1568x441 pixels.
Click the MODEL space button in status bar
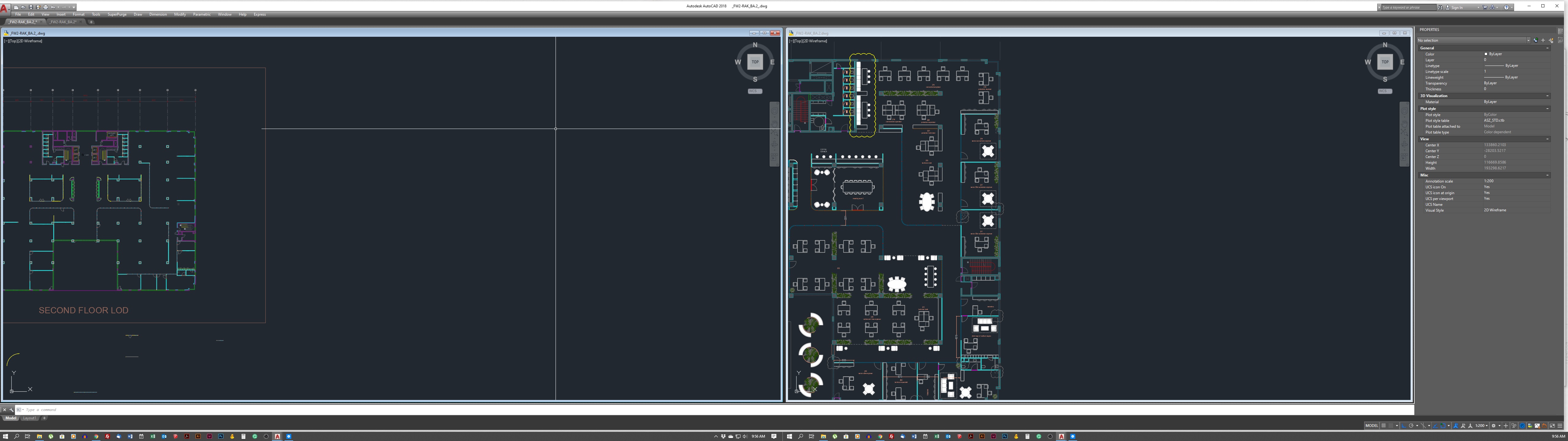tap(1371, 426)
